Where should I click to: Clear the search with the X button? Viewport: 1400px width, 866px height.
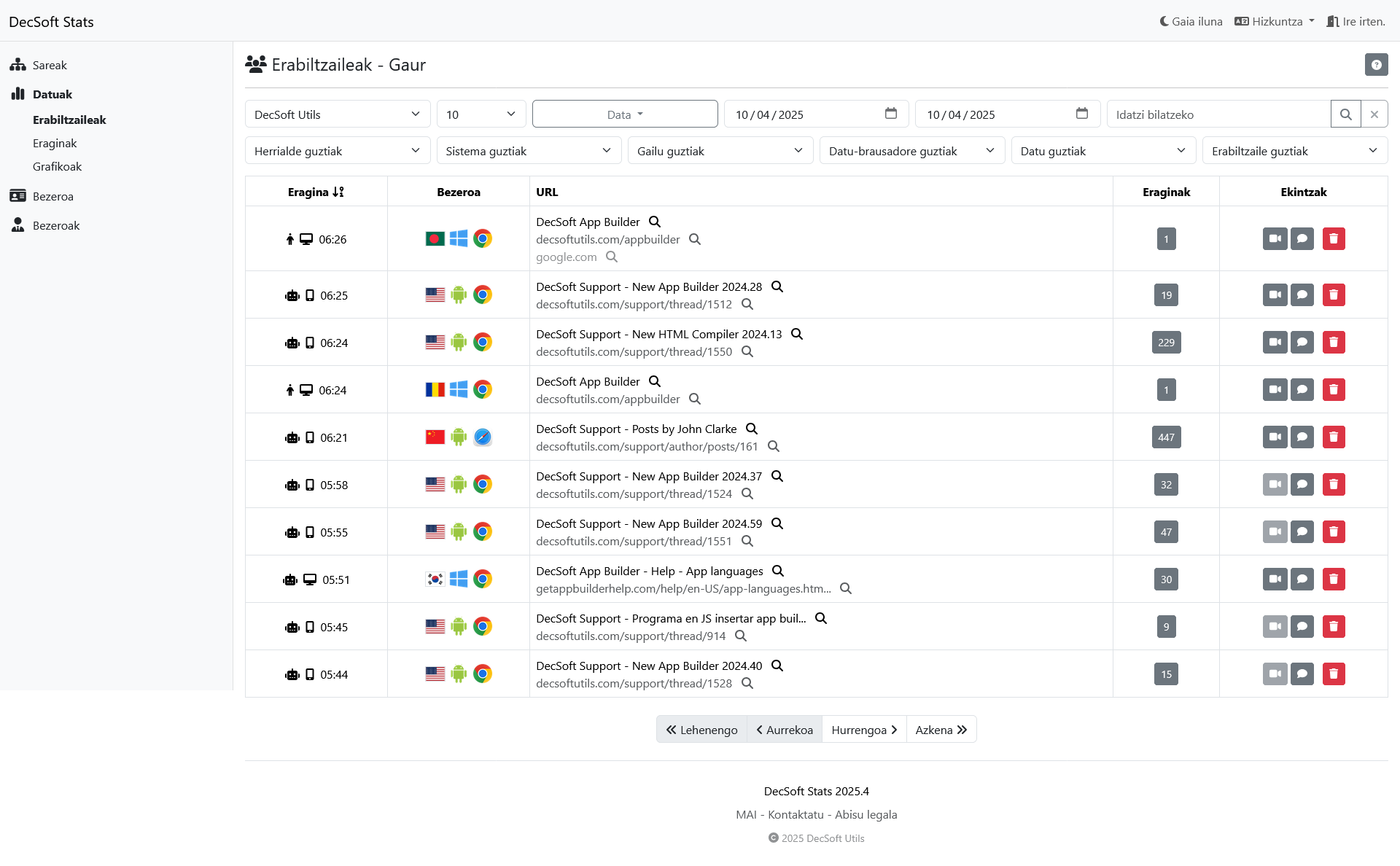tap(1374, 114)
